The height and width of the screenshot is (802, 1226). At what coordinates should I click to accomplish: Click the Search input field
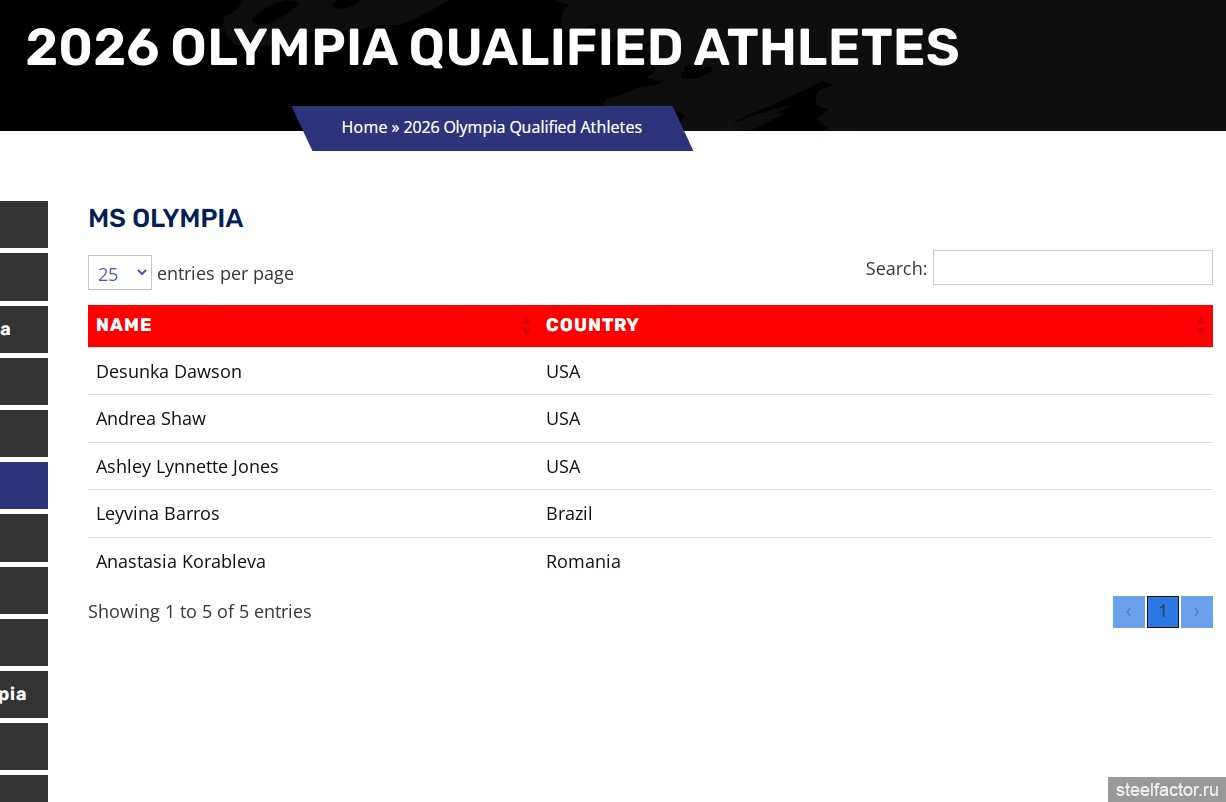(x=1072, y=268)
